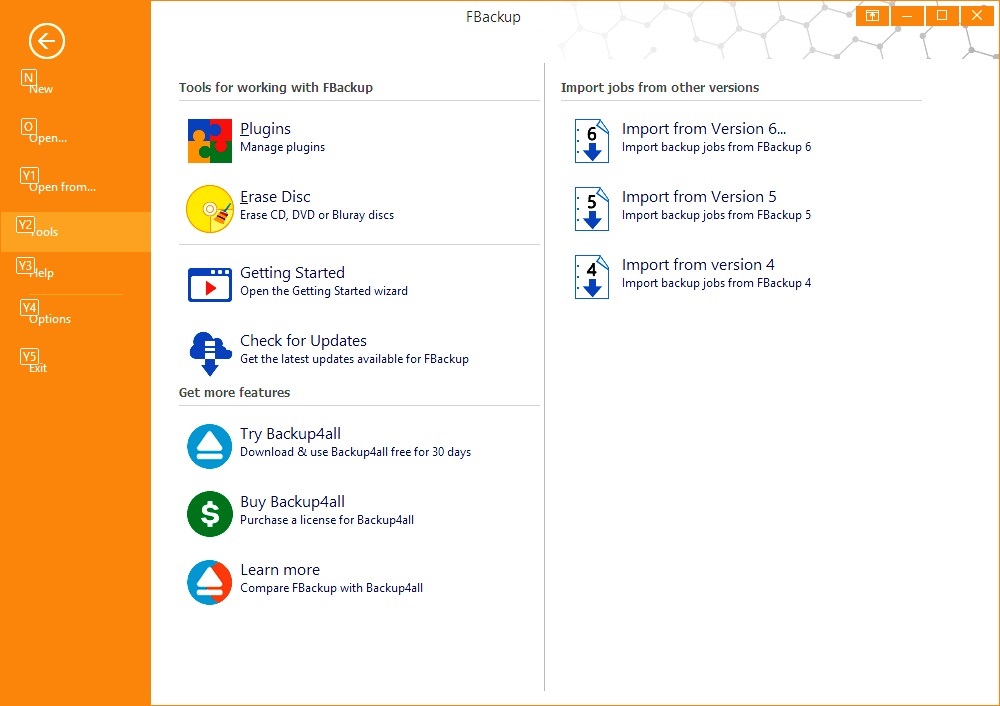Click 'Erase CD, DVD or Bluray discs' text
The width and height of the screenshot is (1000, 706).
tap(317, 216)
